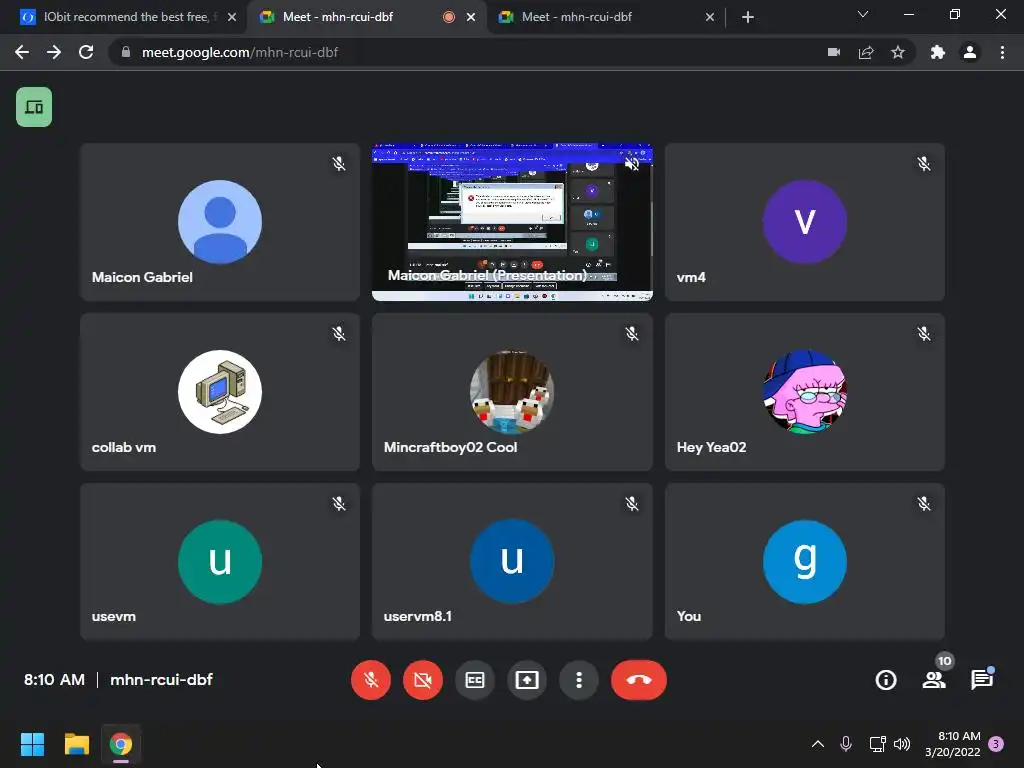
Task: Click the vm4 avatar
Action: coord(805,222)
